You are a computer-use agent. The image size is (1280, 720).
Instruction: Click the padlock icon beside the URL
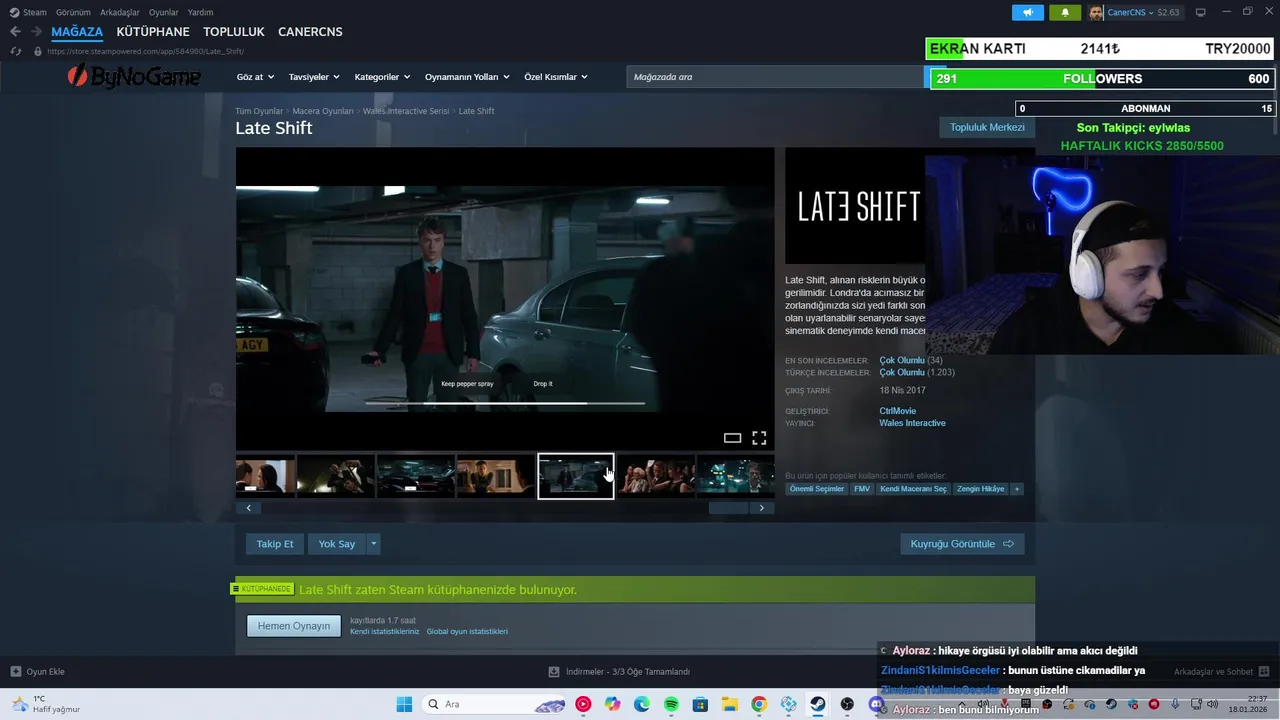point(38,51)
